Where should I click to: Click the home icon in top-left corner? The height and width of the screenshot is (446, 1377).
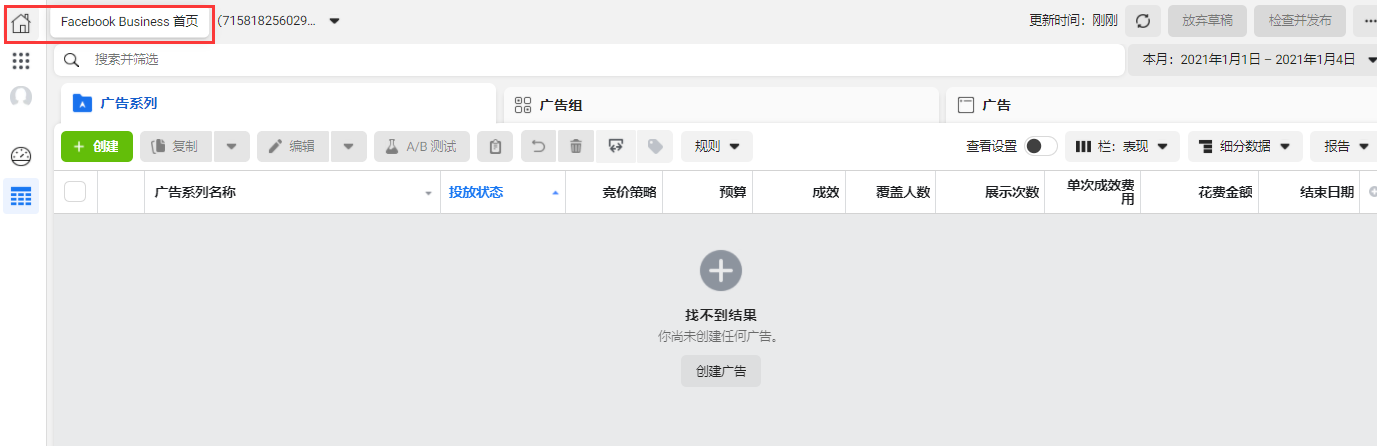tap(21, 22)
